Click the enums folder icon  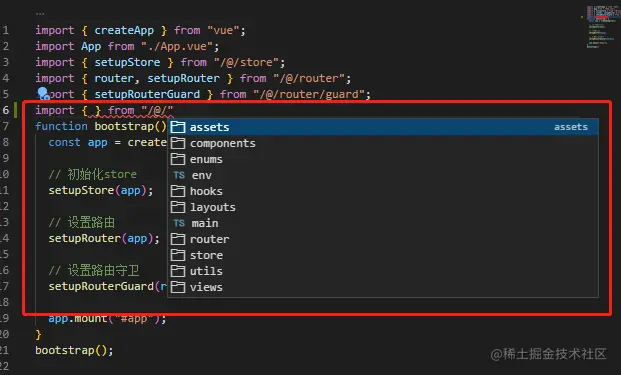pyautogui.click(x=178, y=159)
